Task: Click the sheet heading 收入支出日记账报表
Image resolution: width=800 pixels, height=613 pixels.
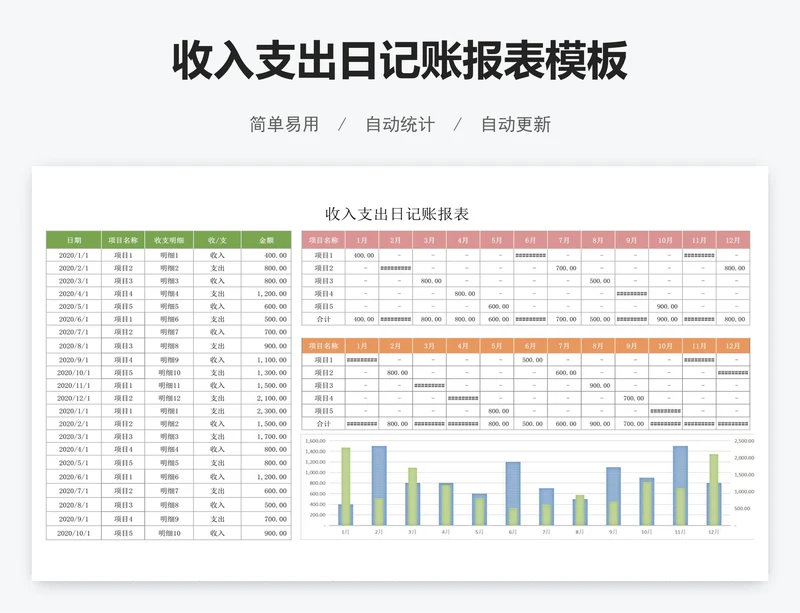Action: [397, 214]
